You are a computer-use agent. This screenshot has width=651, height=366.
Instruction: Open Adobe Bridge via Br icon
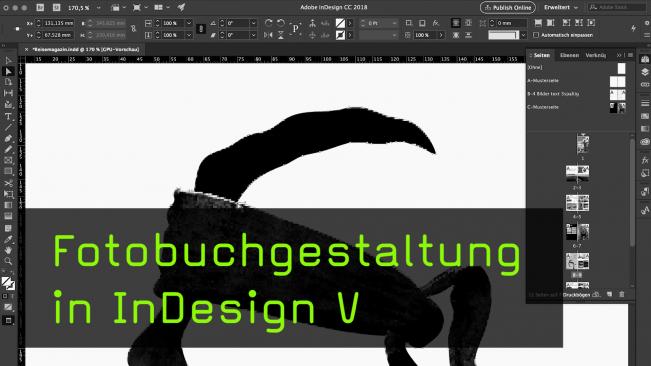40,7
